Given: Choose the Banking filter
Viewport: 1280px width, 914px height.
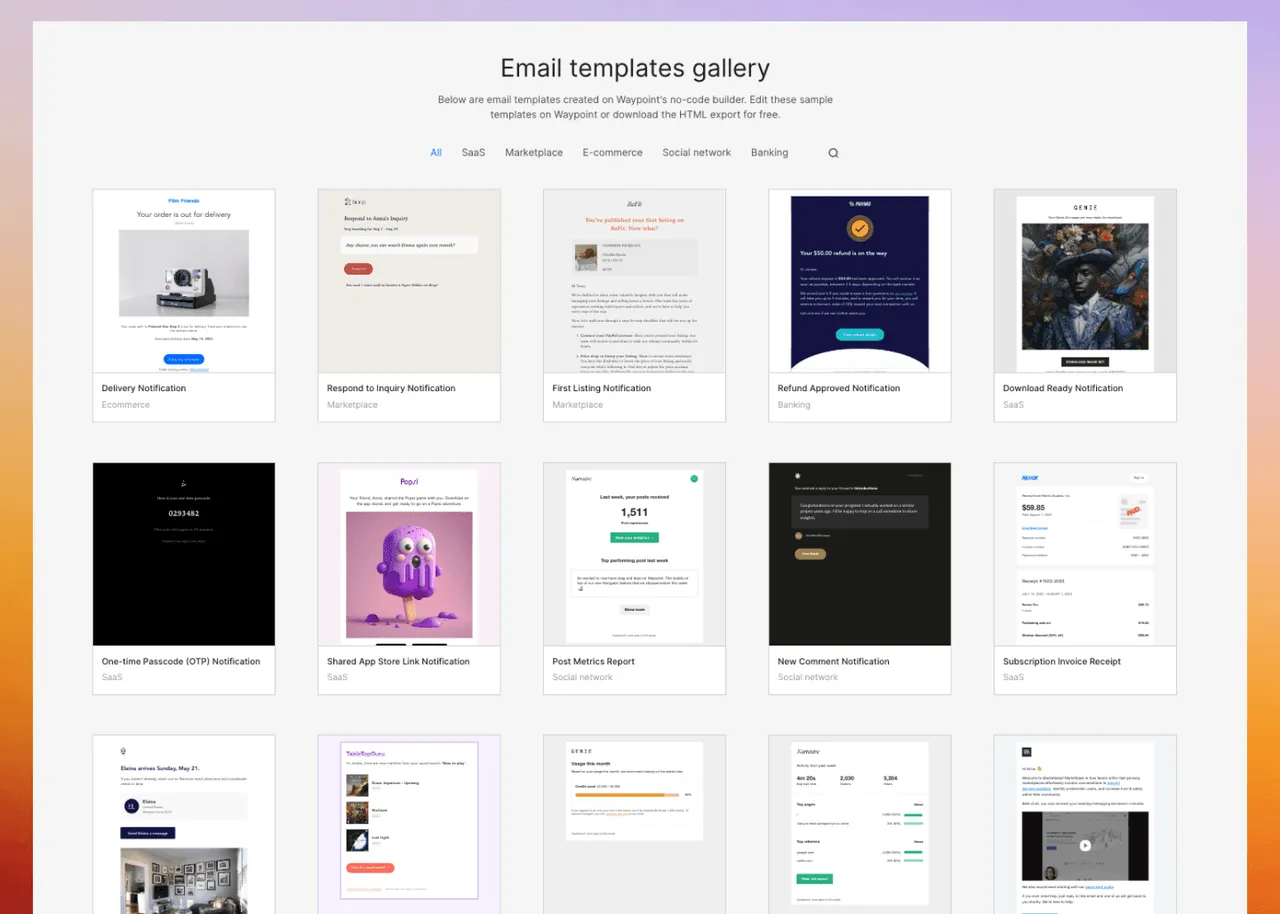Looking at the screenshot, I should (769, 153).
